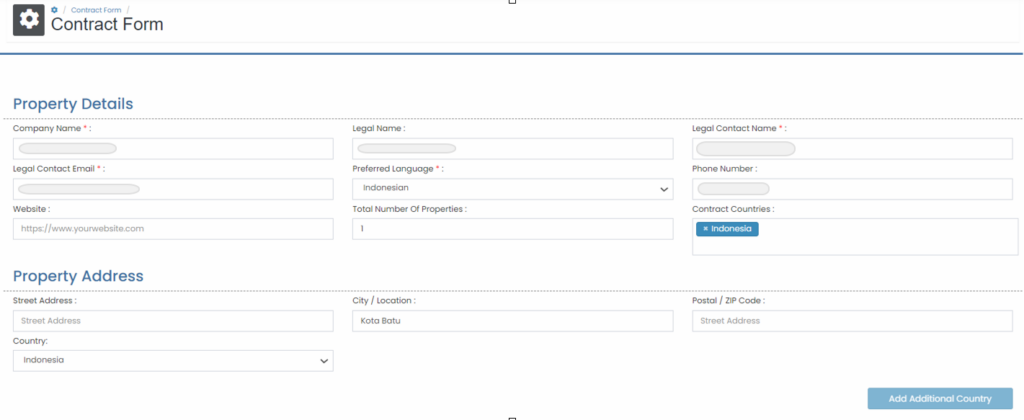Image resolution: width=1024 pixels, height=420 pixels.
Task: Click the Legal Contact Email field
Action: tap(173, 189)
